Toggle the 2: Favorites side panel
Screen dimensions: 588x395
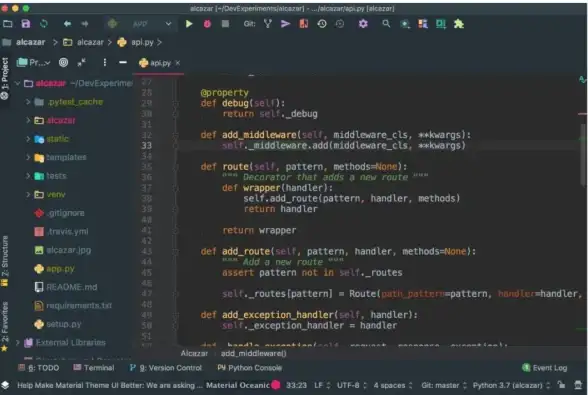[4, 326]
